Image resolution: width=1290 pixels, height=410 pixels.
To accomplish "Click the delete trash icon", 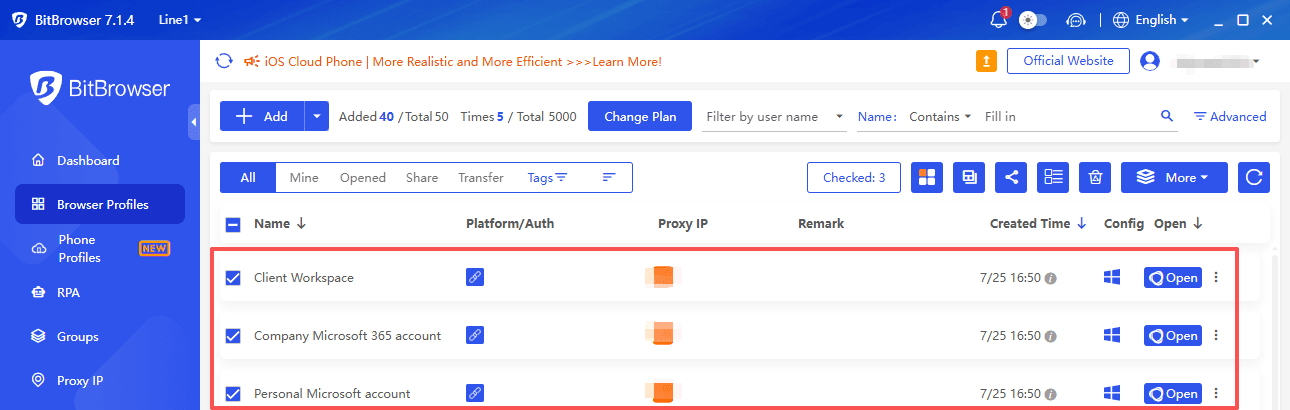I will (x=1095, y=178).
